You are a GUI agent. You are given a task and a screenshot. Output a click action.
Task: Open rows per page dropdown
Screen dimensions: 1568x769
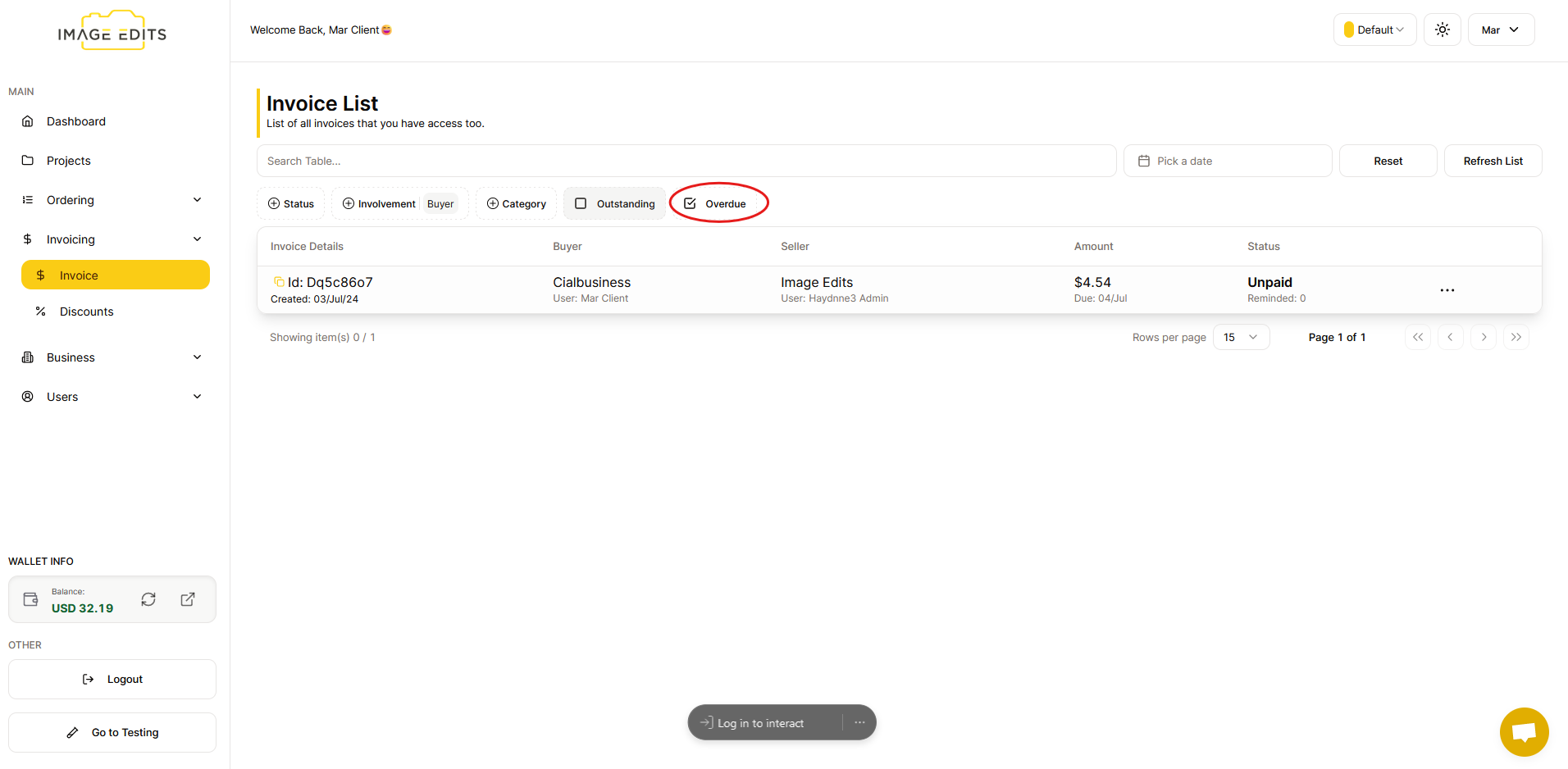pyautogui.click(x=1240, y=337)
